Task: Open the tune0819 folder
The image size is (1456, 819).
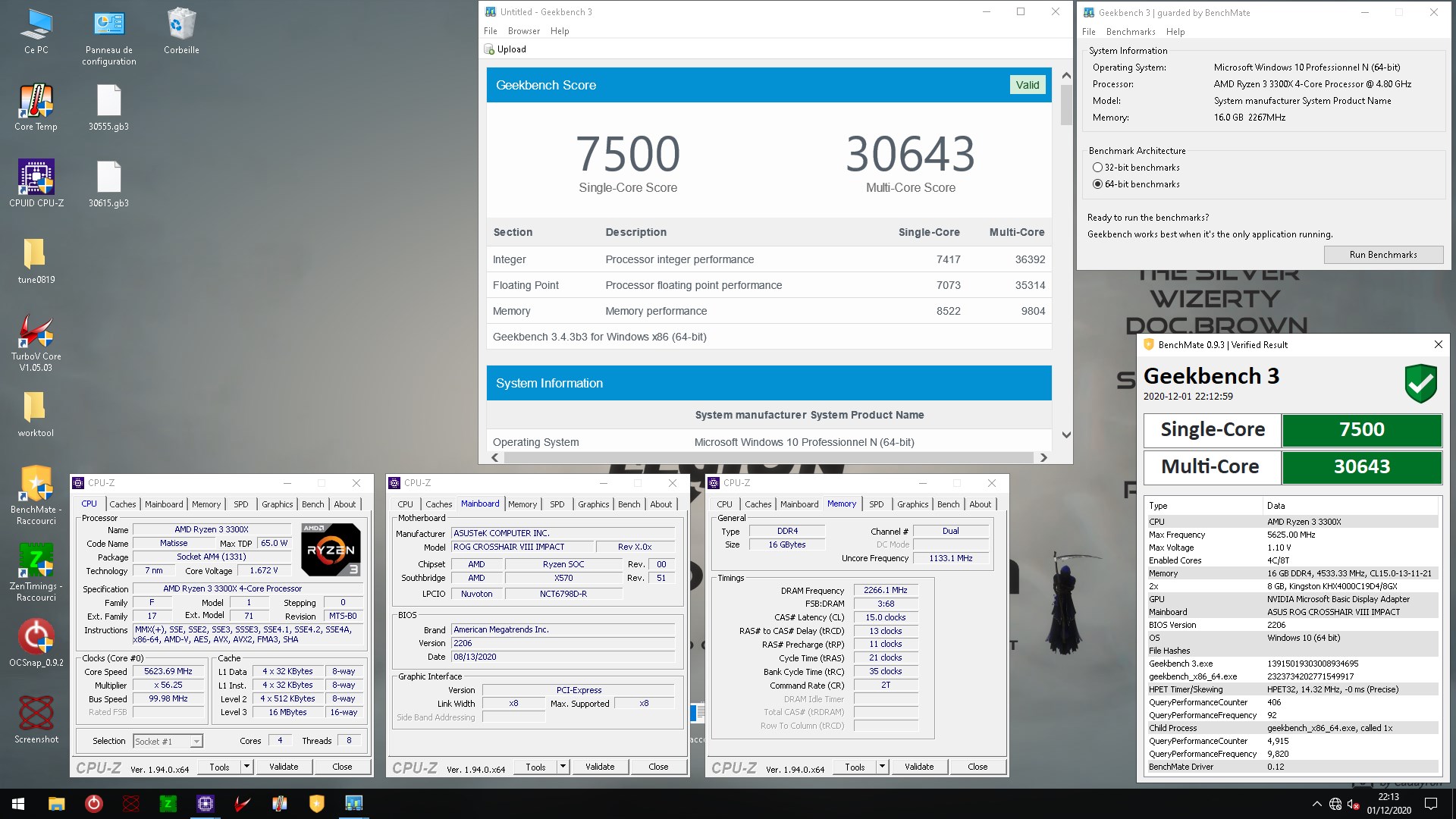Action: 36,261
